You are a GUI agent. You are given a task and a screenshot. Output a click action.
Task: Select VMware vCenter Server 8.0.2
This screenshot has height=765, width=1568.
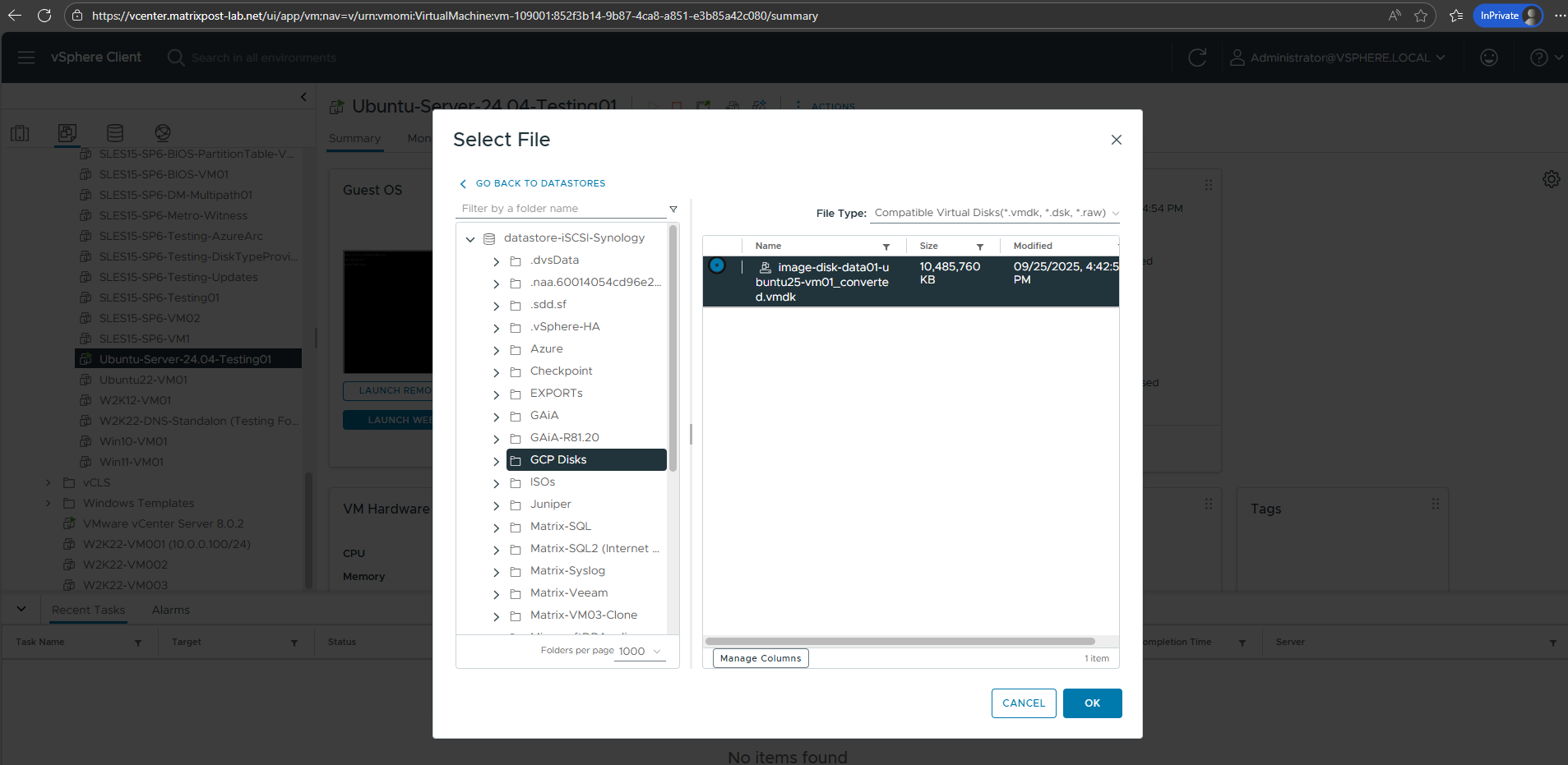point(163,523)
